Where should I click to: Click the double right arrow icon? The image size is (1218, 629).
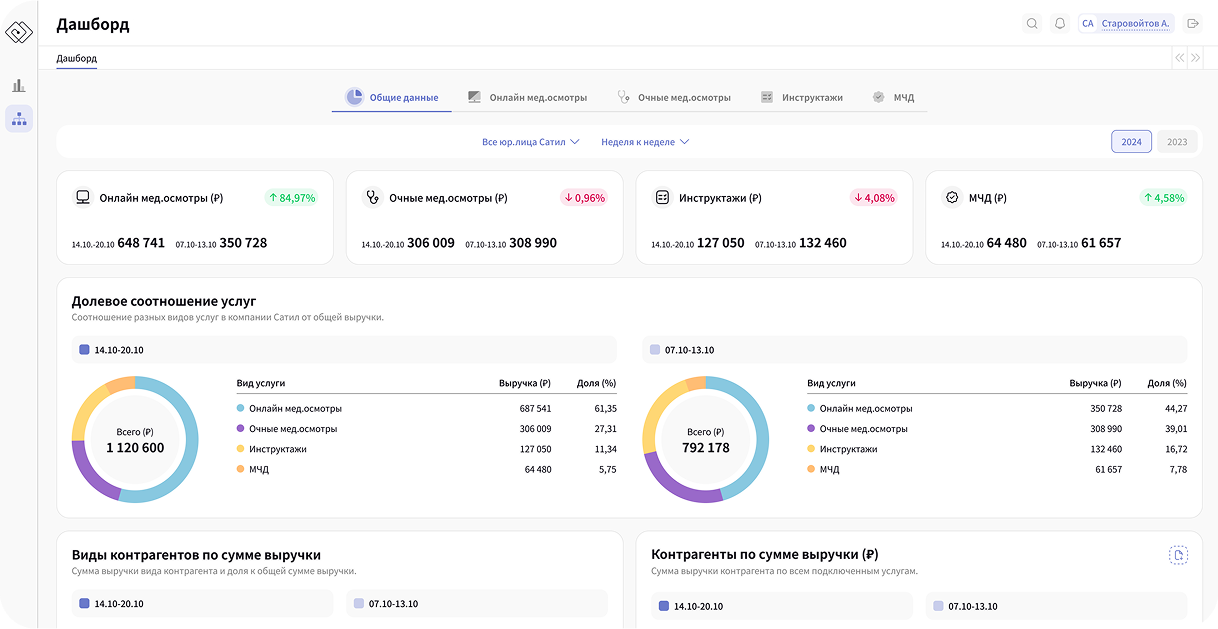[x=1195, y=58]
